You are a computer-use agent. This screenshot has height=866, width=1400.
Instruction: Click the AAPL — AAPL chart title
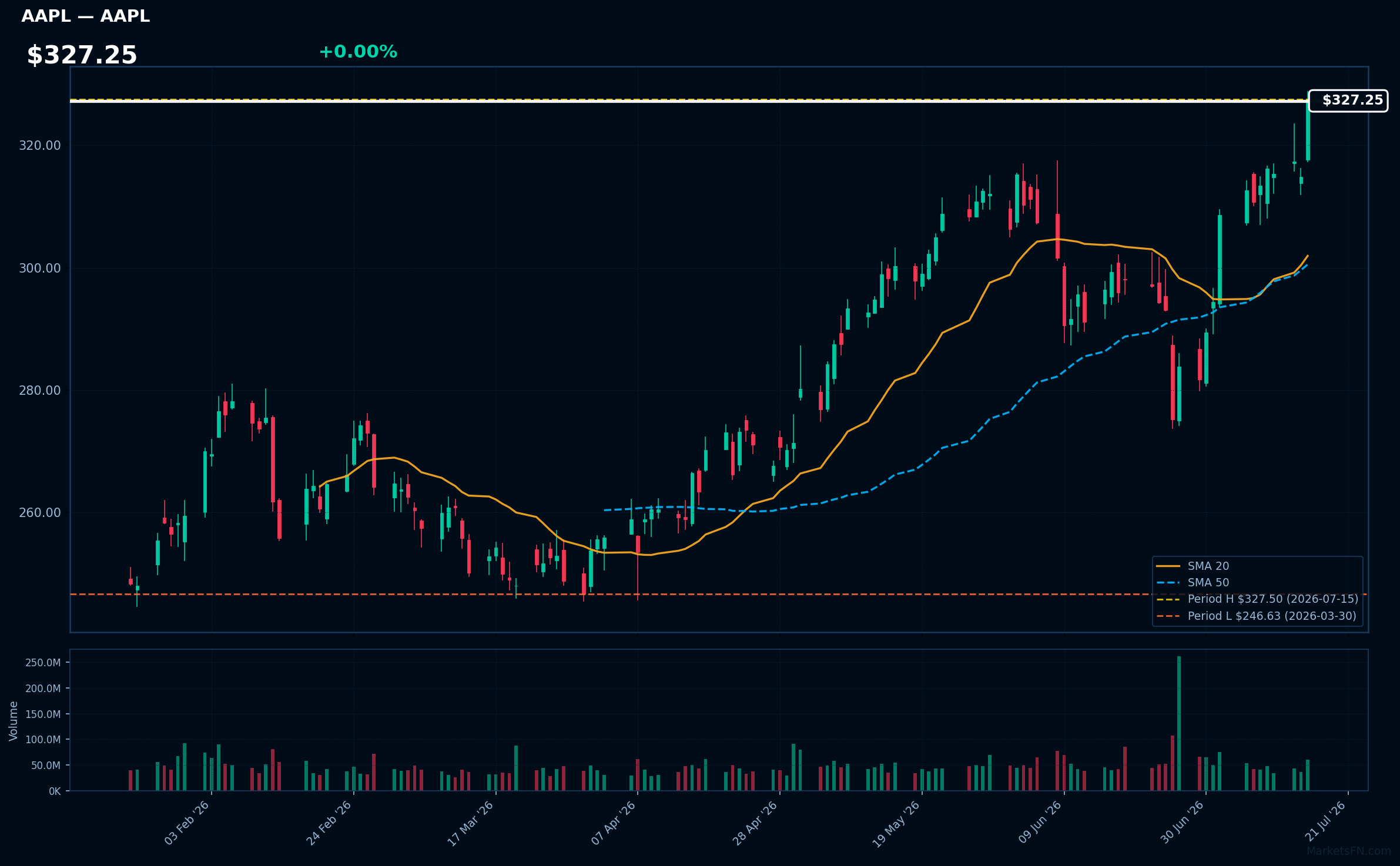(x=86, y=16)
